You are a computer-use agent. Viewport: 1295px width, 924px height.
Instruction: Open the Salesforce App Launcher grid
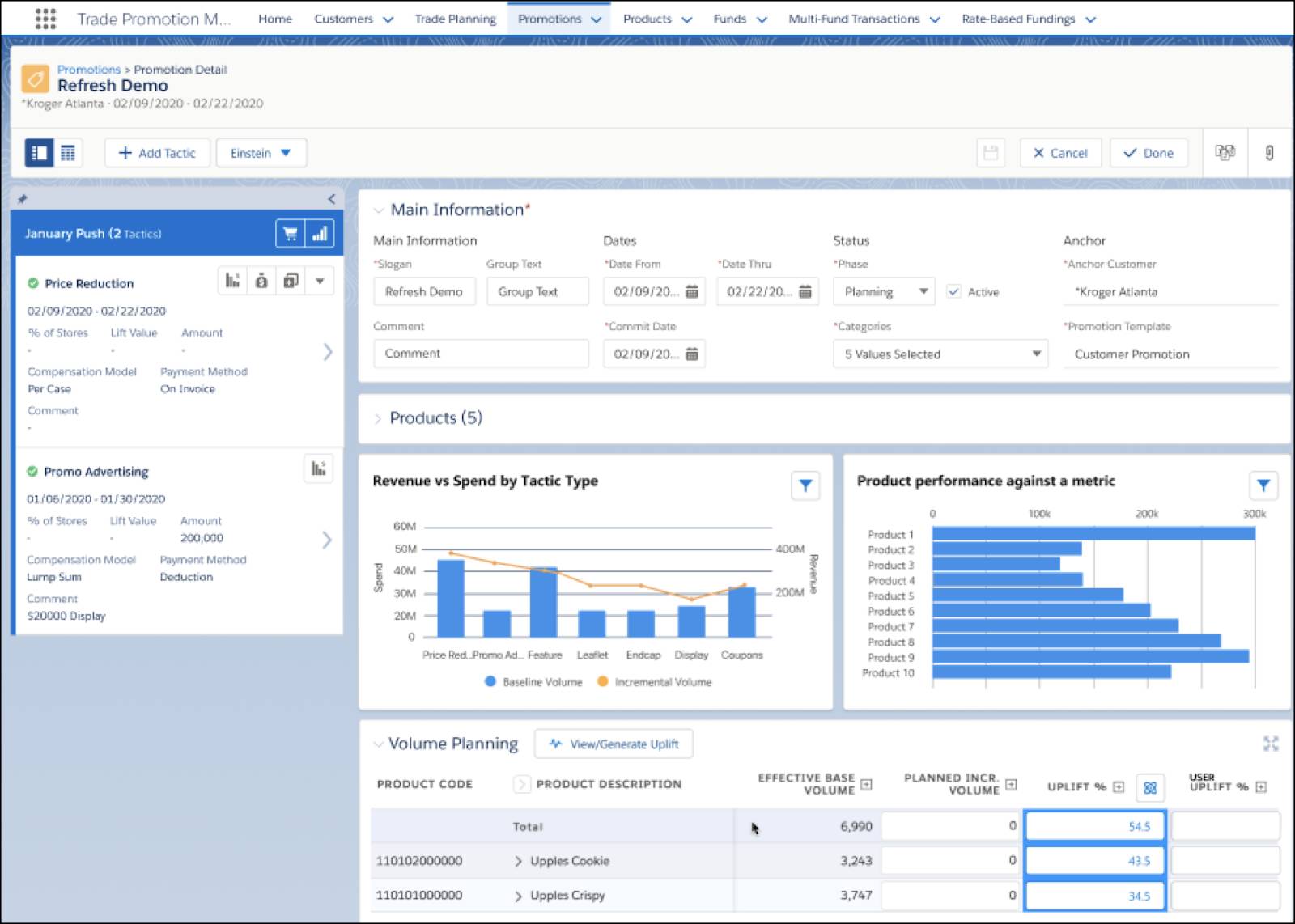click(45, 19)
